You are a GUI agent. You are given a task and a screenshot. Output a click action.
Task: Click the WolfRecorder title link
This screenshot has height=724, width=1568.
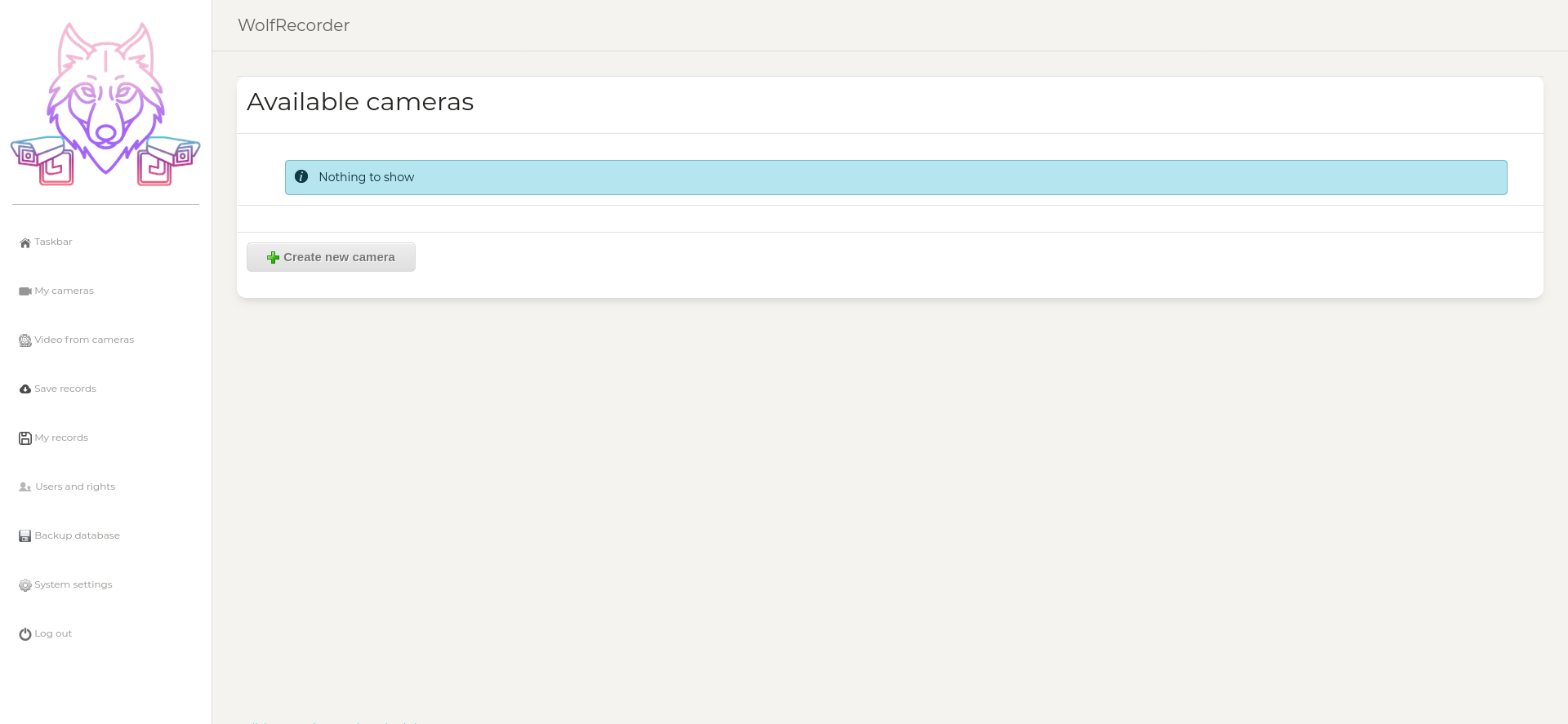coord(294,25)
